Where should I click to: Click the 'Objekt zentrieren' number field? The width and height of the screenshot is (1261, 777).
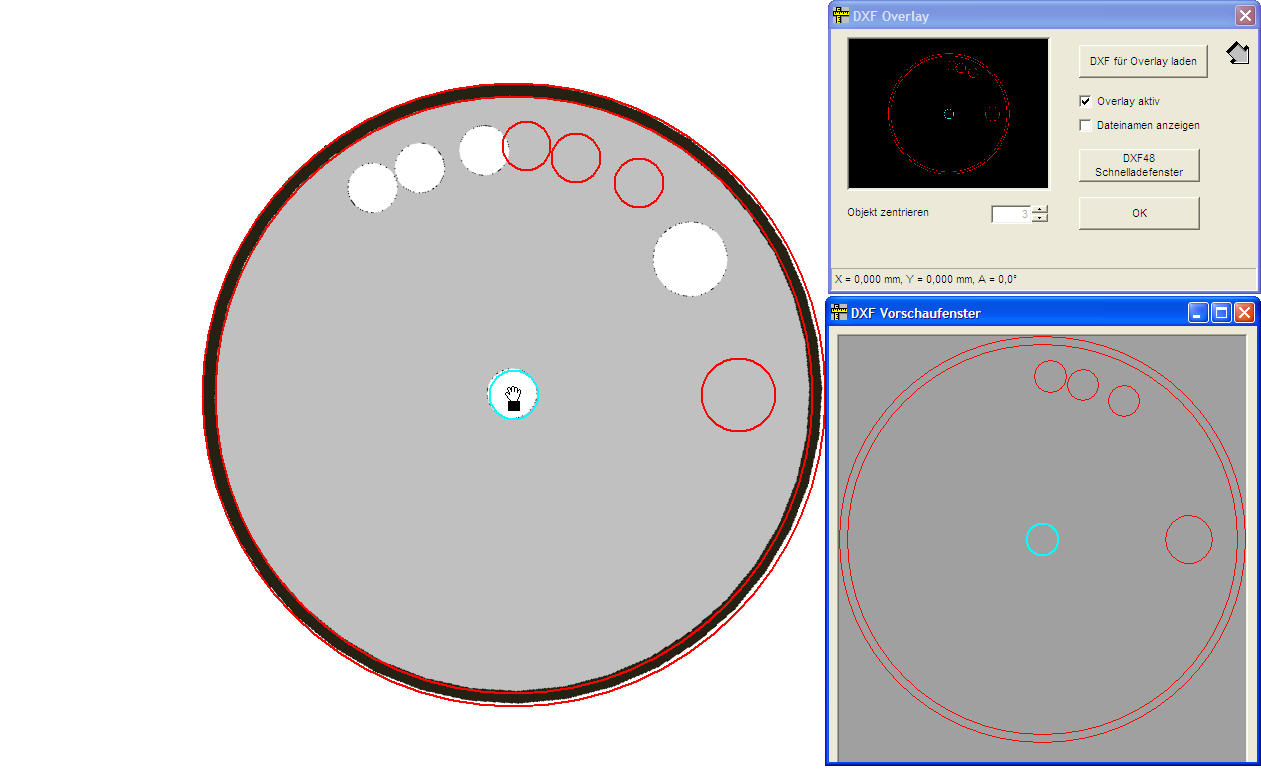1010,214
